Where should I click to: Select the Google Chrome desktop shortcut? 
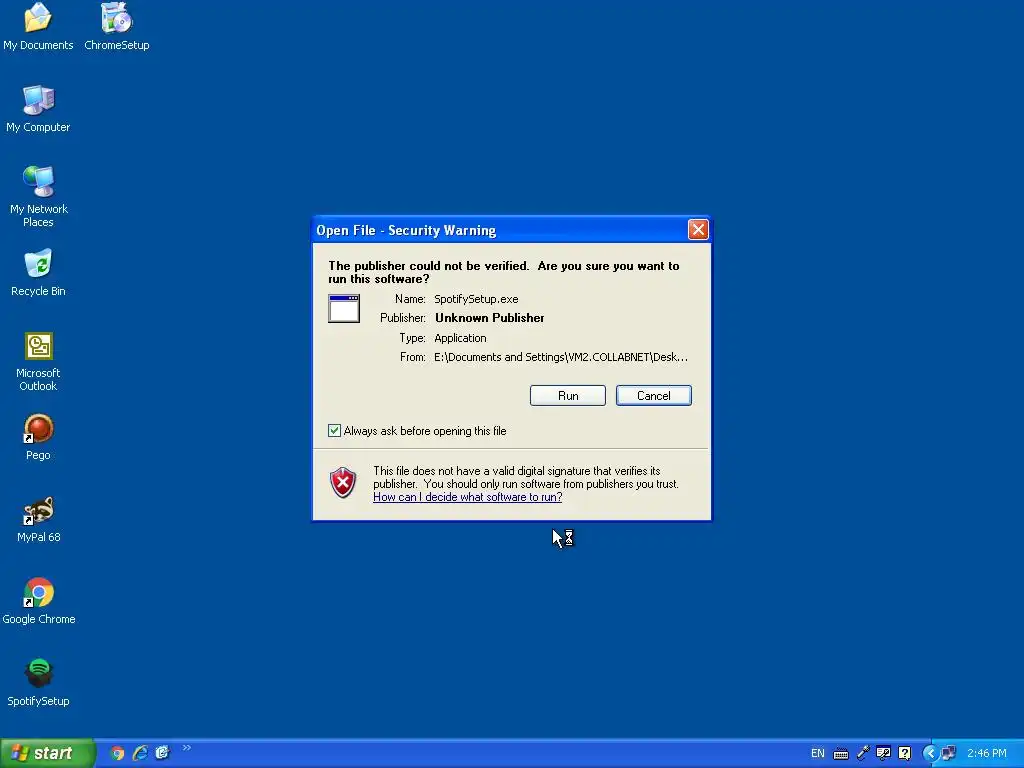tap(39, 601)
